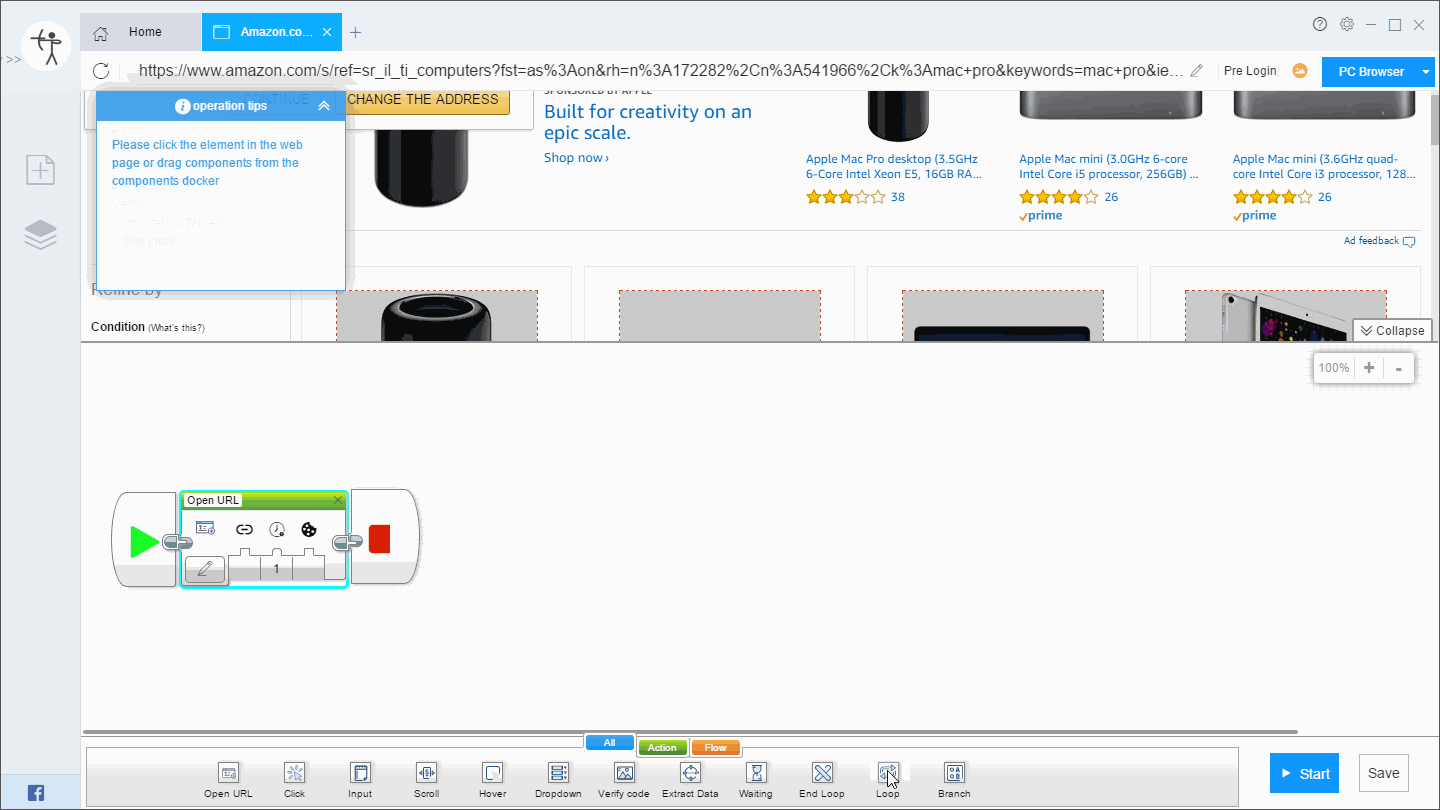
Task: Select the Open URL component icon
Action: [229, 773]
